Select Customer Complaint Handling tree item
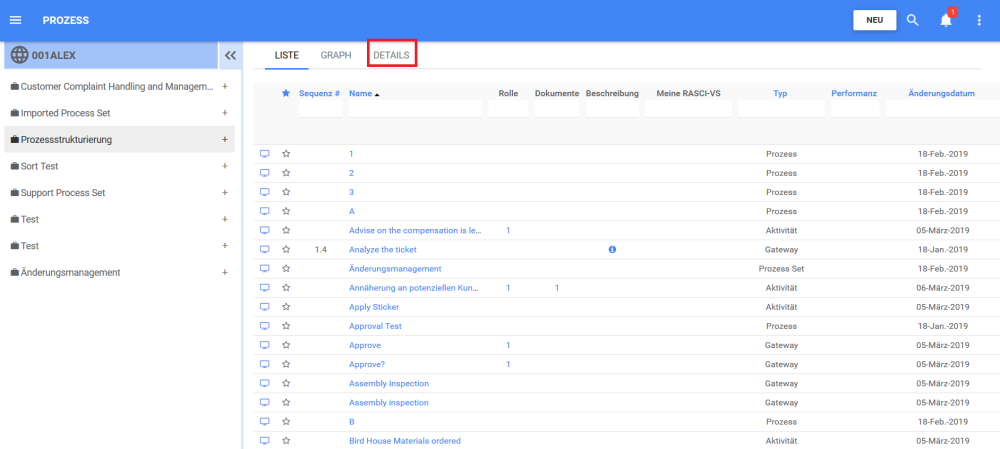Viewport: 1000px width, 449px height. (116, 87)
